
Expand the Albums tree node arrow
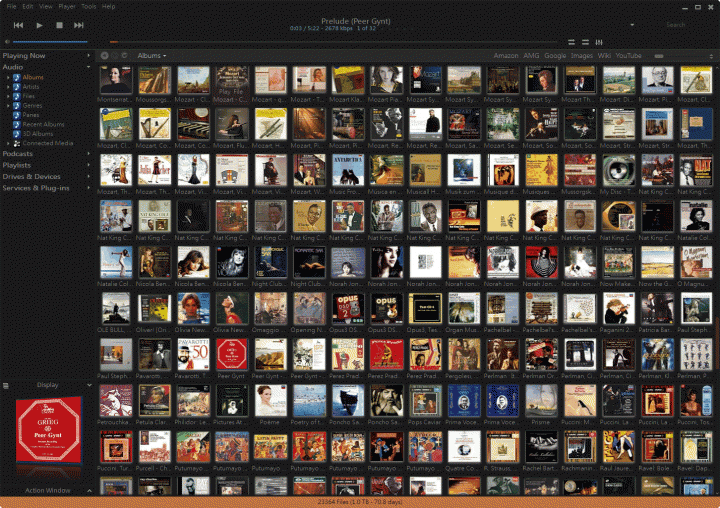click(8, 77)
